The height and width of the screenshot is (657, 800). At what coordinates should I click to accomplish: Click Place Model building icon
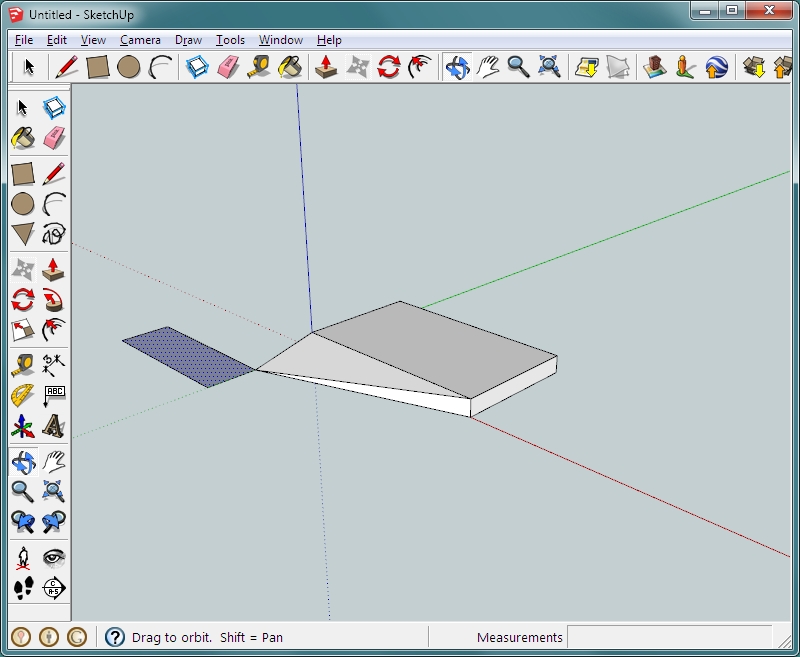pos(655,67)
